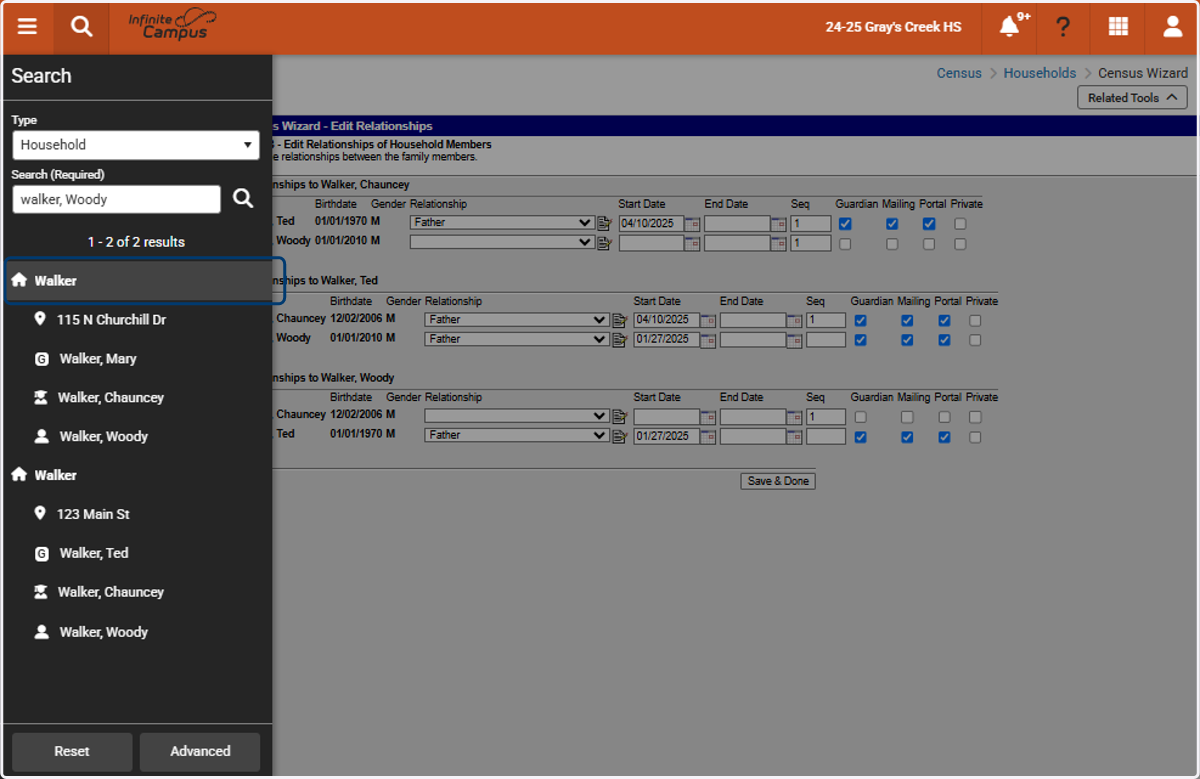The image size is (1200, 779).
Task: Click Save & Done button
Action: pos(778,481)
